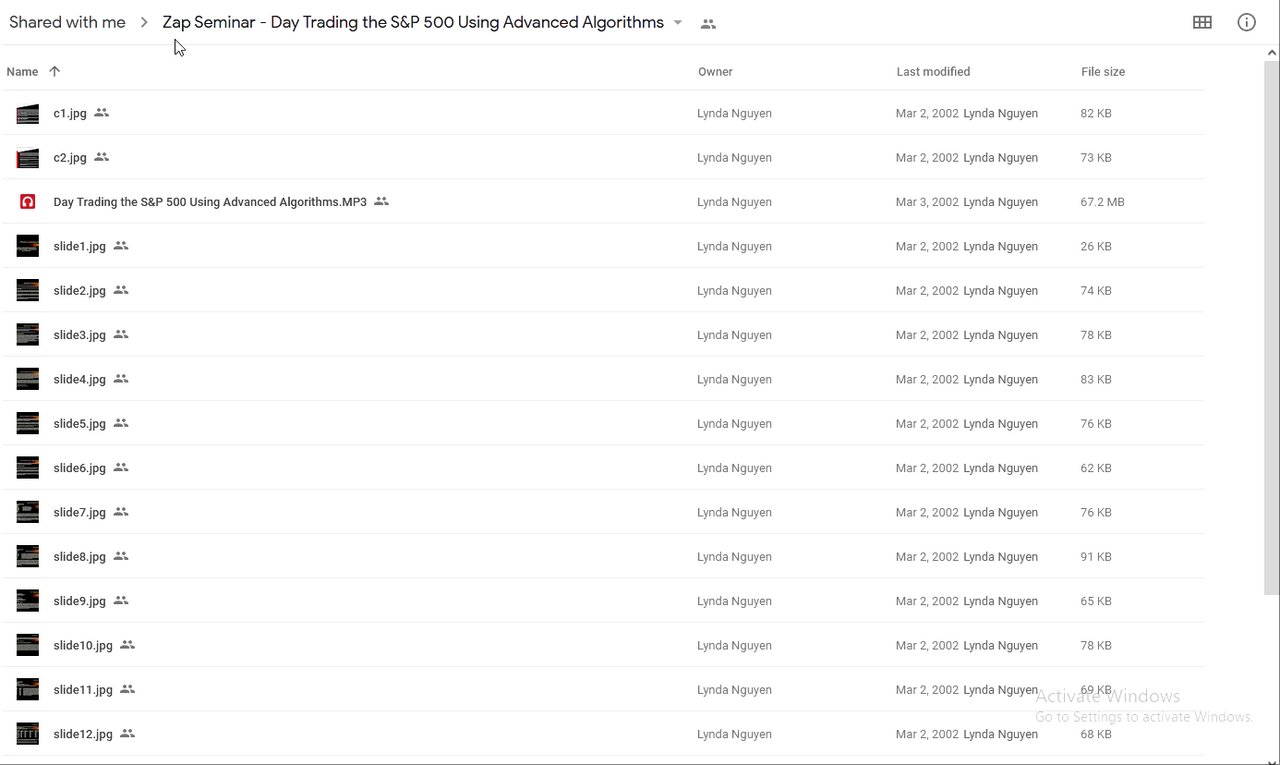Screen dimensions: 1280x765
Task: Open folder name dropdown arrow in breadcrumb
Action: [678, 22]
